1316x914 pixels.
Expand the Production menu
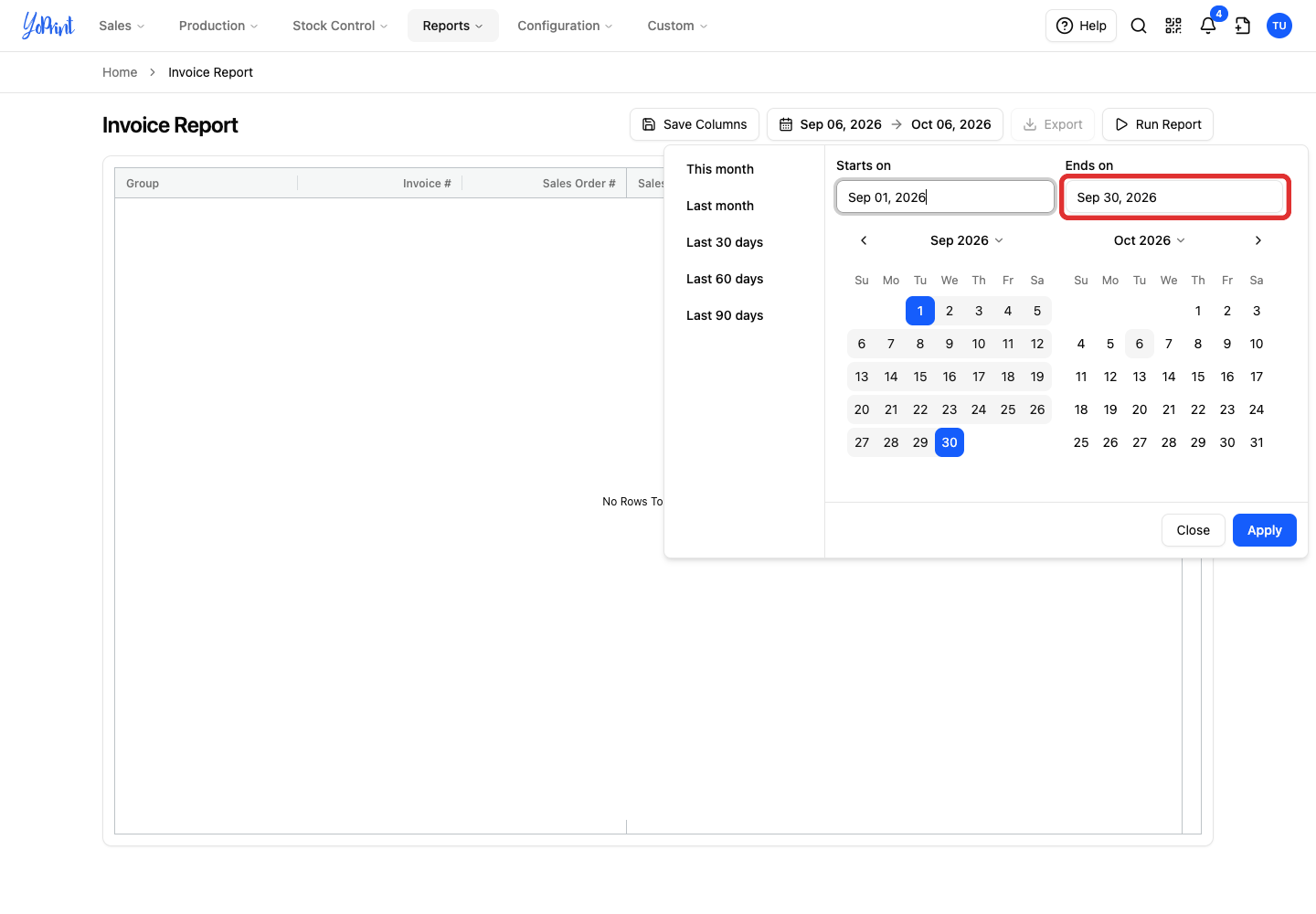coord(218,26)
